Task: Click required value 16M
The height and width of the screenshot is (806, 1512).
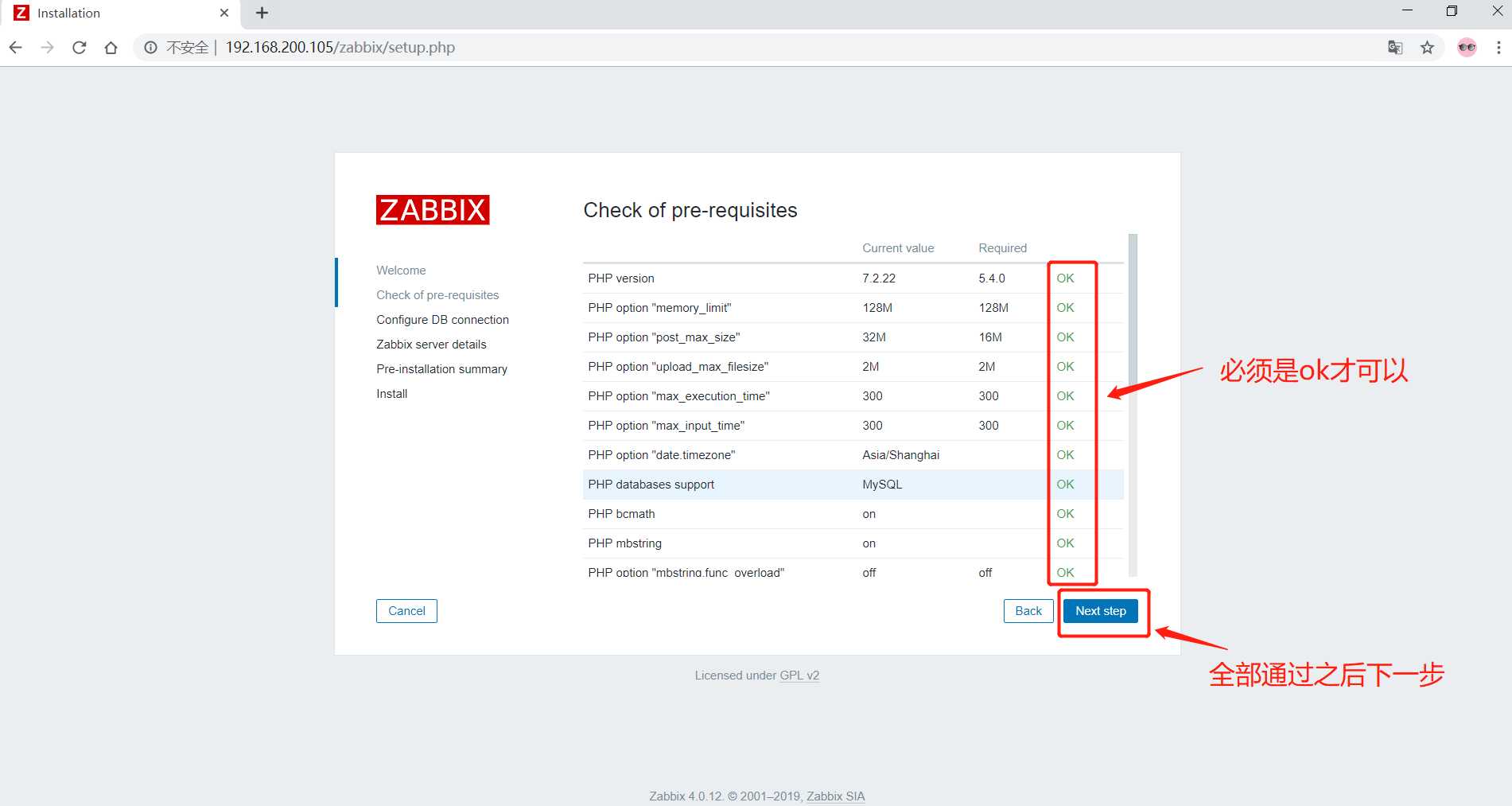Action: [990, 337]
